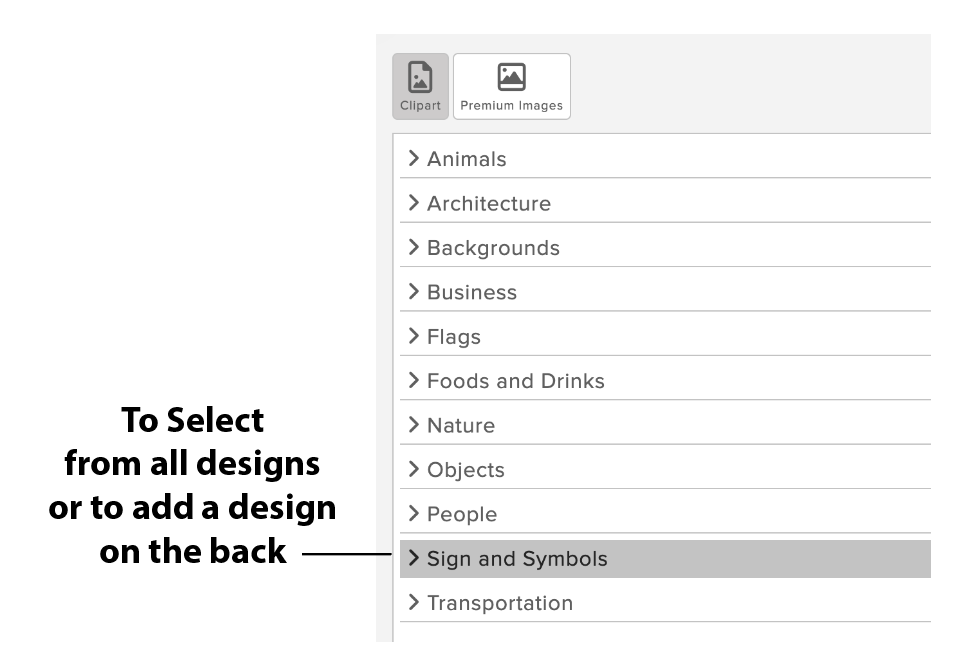Click the Premium Images picture icon
Image resolution: width=968 pixels, height=658 pixels.
coord(511,77)
